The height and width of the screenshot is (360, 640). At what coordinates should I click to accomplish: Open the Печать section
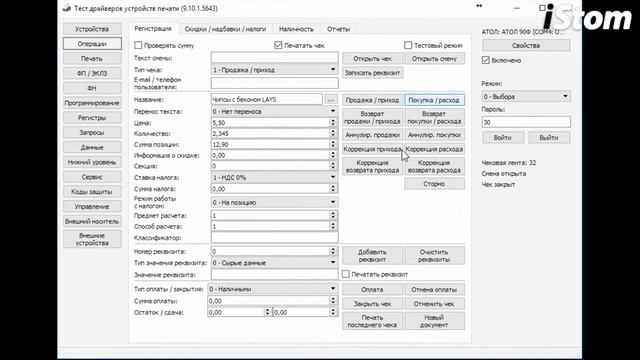coord(92,58)
